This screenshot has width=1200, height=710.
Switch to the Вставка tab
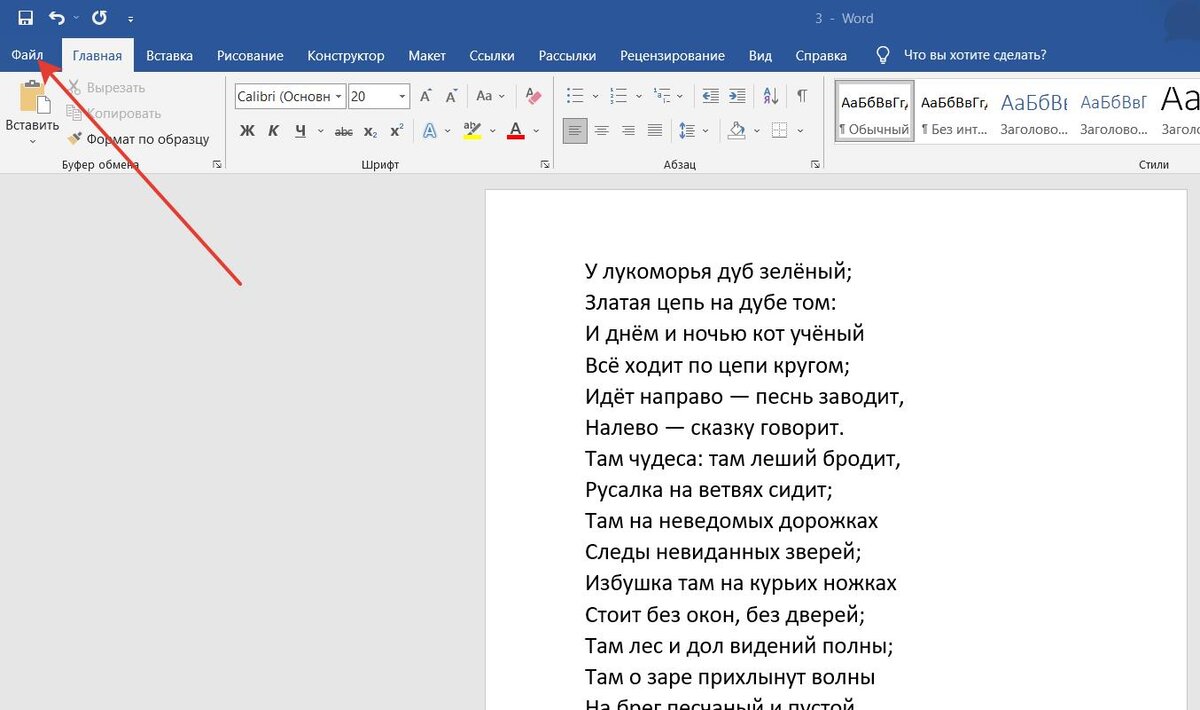[169, 56]
